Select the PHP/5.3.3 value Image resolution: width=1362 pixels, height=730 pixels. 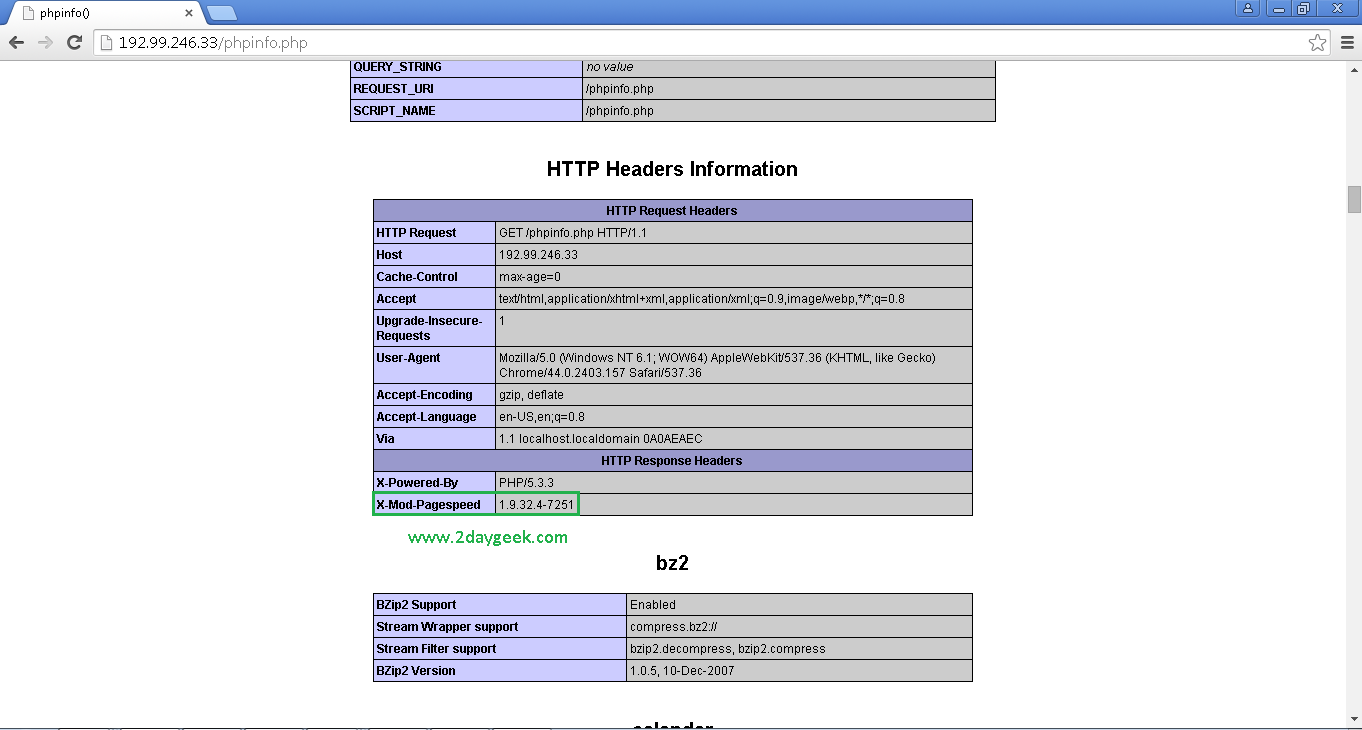[x=527, y=483]
